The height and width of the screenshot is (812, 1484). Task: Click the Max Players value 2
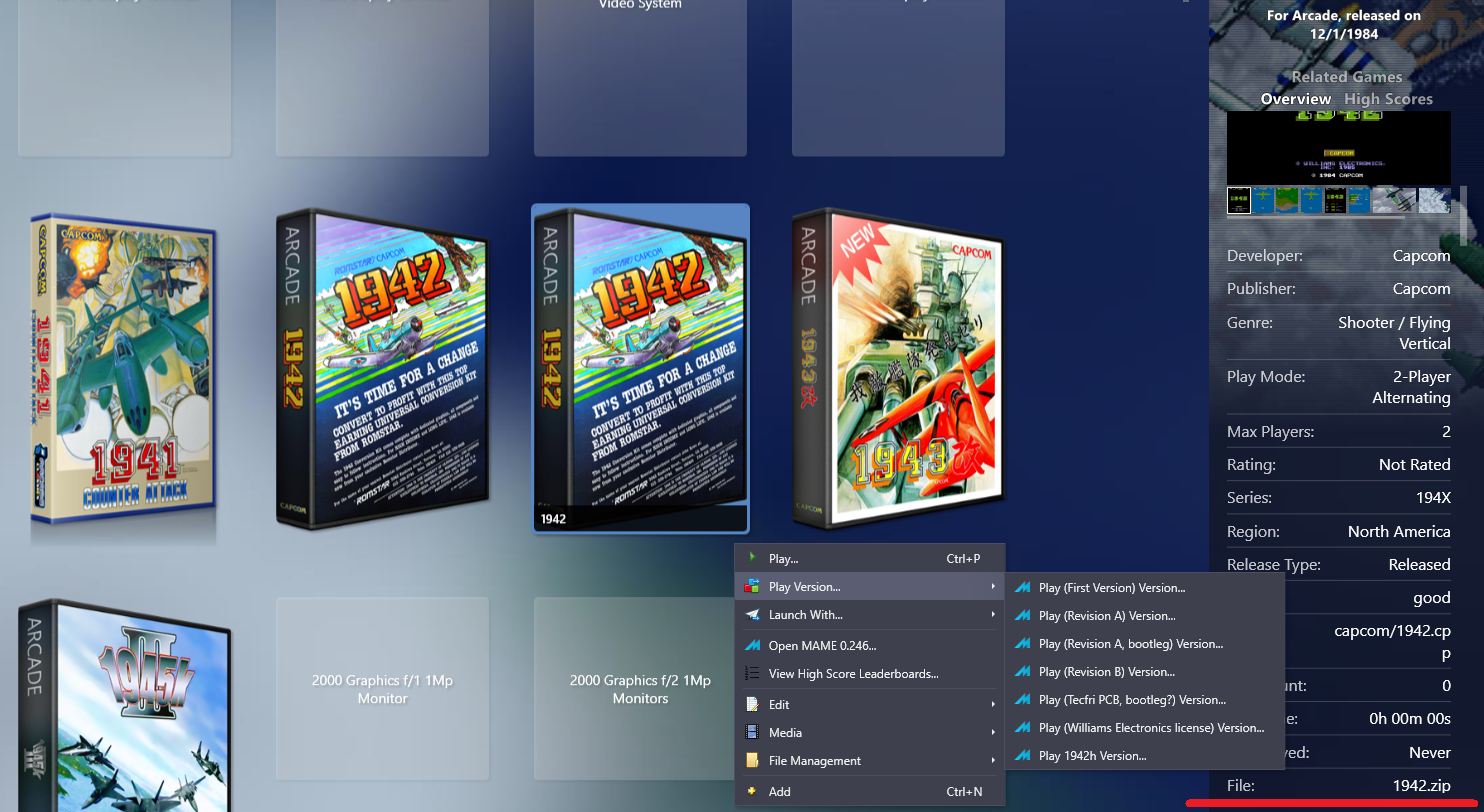pos(1446,432)
